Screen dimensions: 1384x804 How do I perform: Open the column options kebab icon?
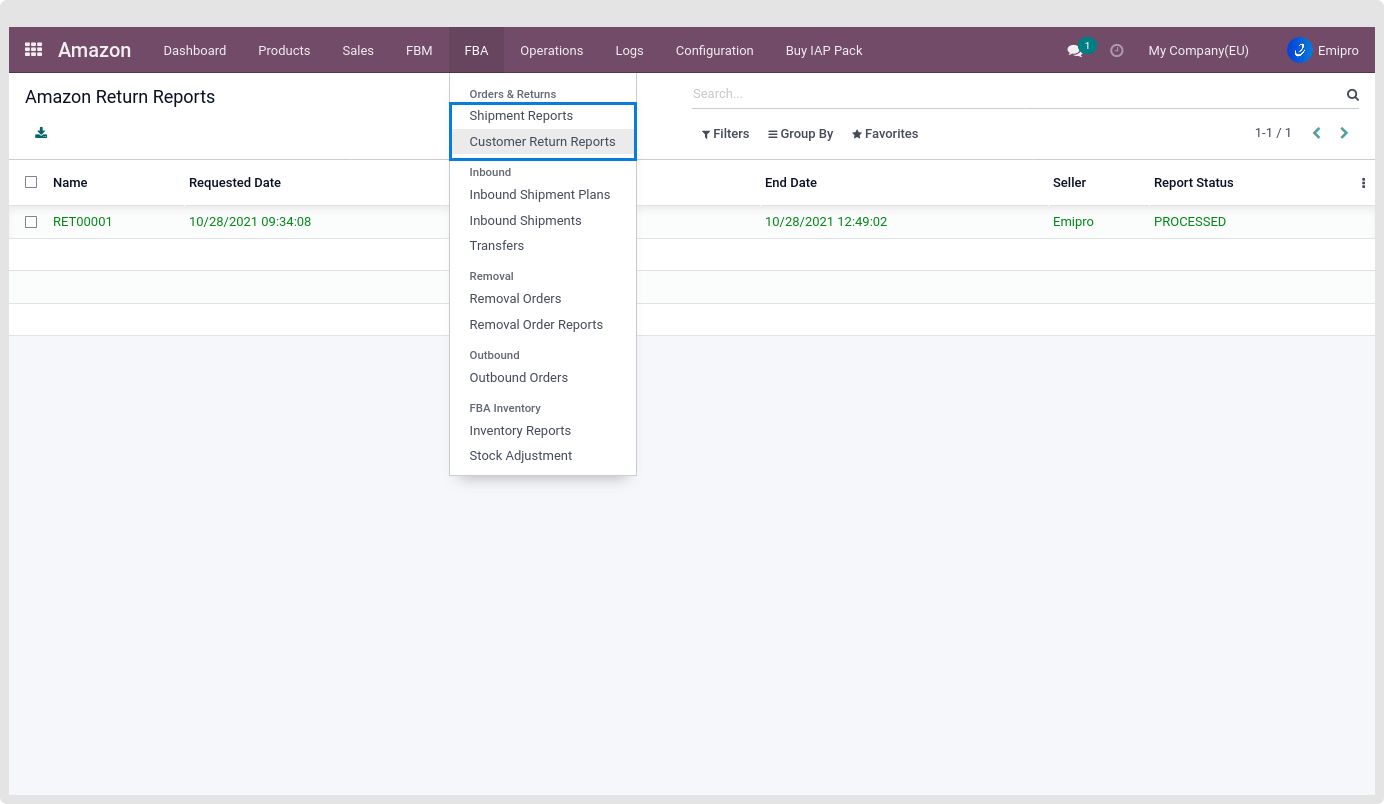coord(1363,183)
